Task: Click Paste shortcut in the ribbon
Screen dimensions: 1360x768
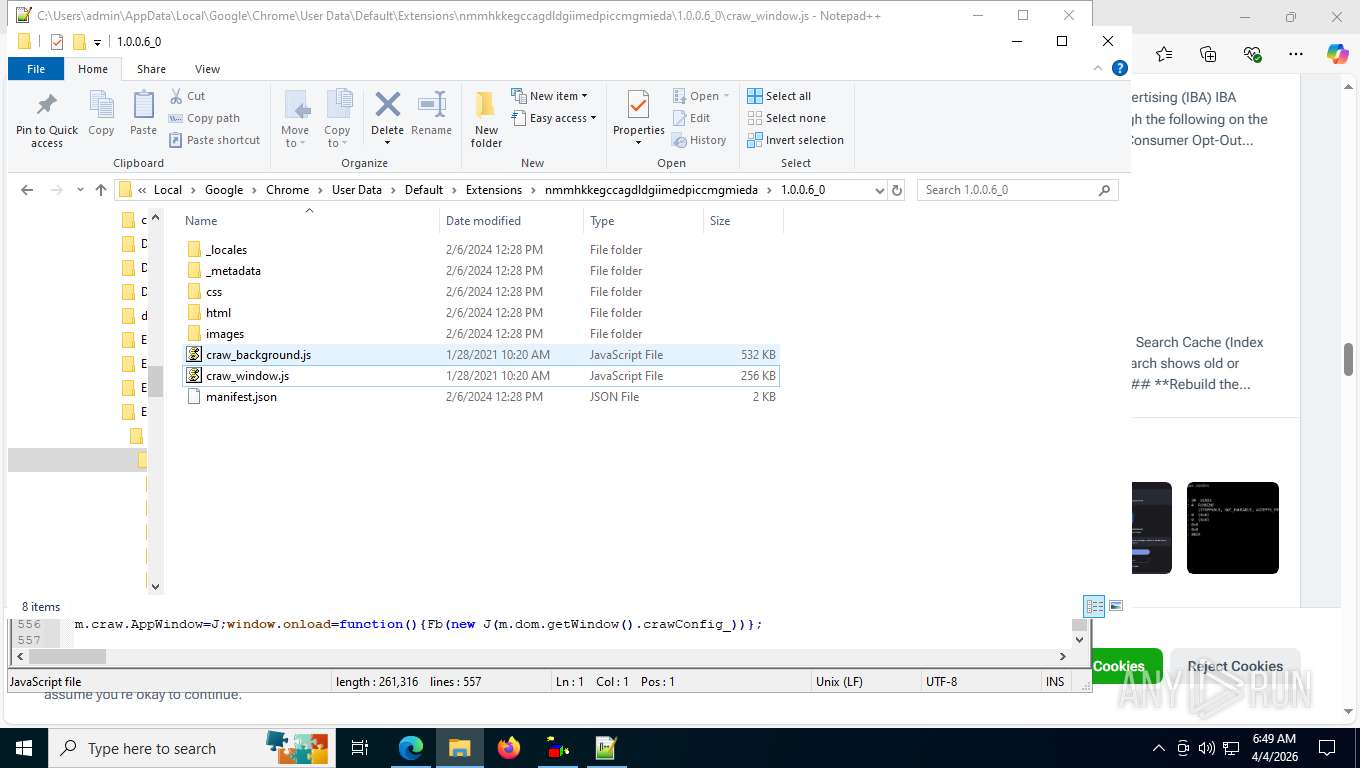Action: click(x=214, y=140)
